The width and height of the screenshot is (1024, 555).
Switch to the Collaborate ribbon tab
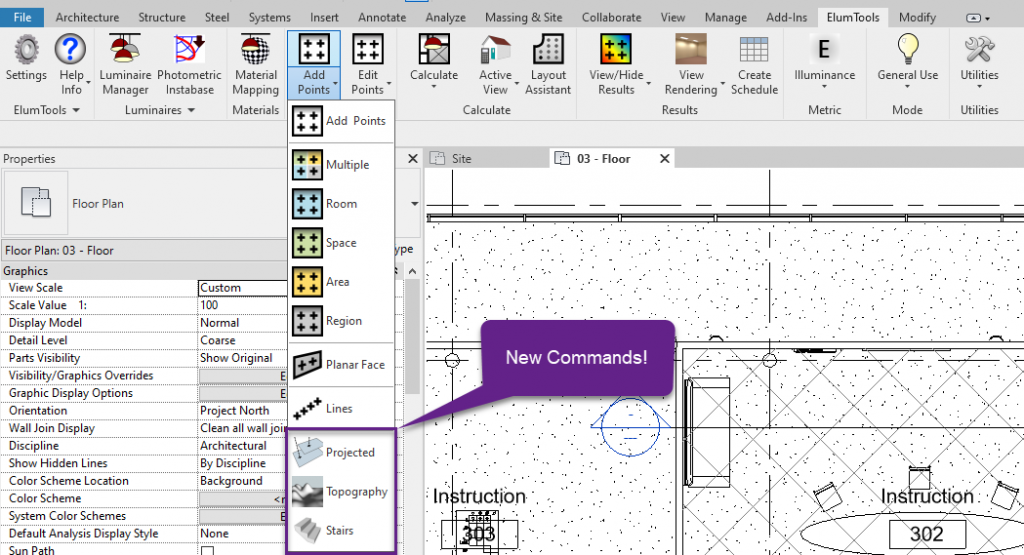pos(611,18)
